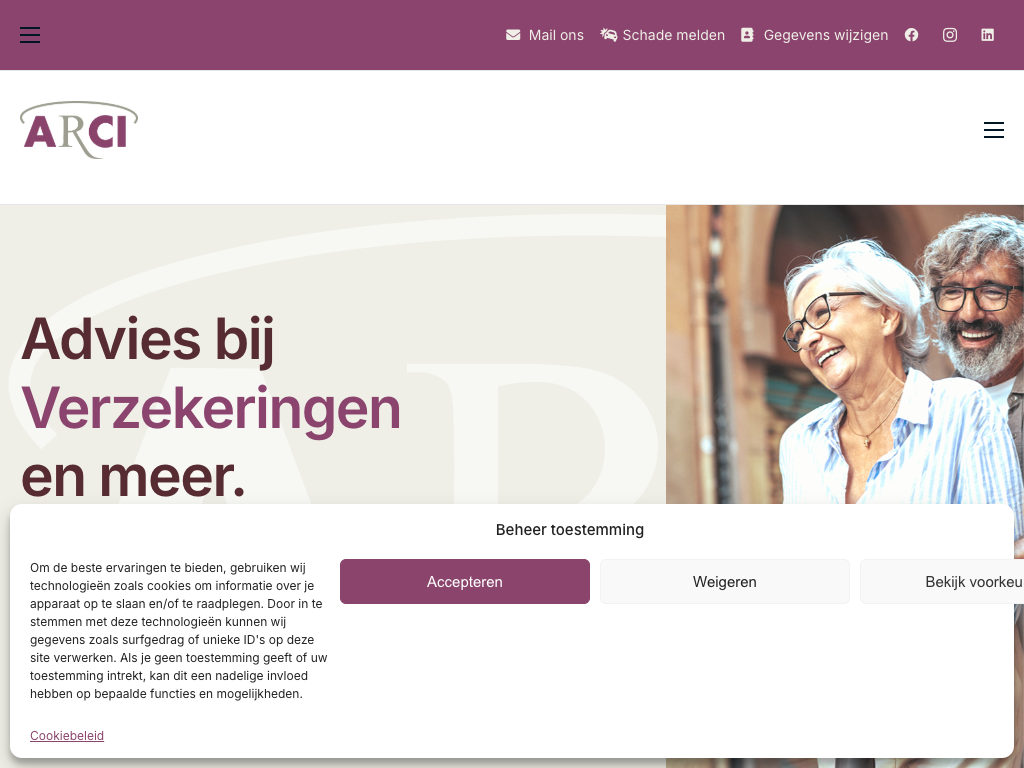Go to Schade melden link text

click(673, 35)
